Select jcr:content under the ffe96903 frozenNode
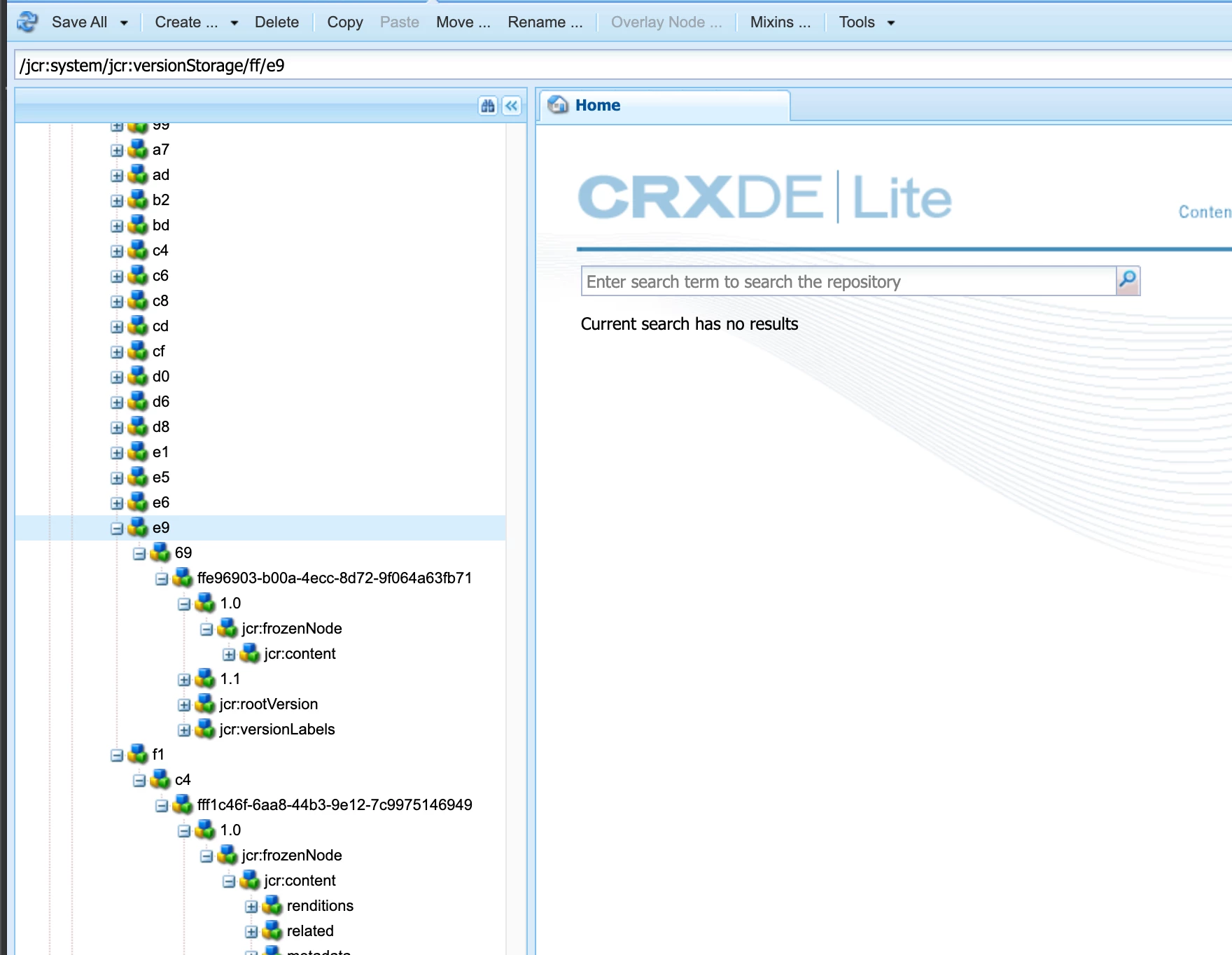 coord(300,654)
